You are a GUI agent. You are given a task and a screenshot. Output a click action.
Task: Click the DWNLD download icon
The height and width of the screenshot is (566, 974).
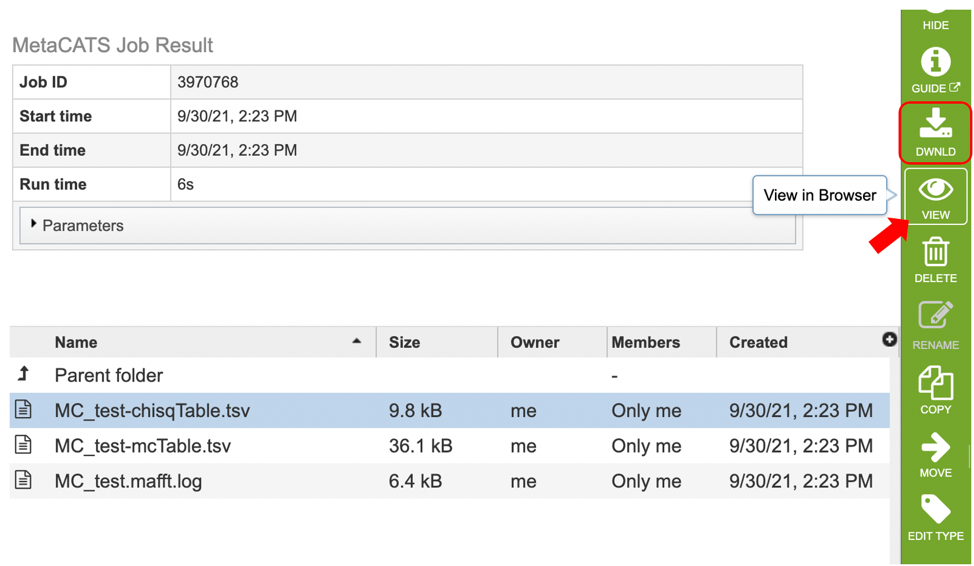[x=935, y=131]
